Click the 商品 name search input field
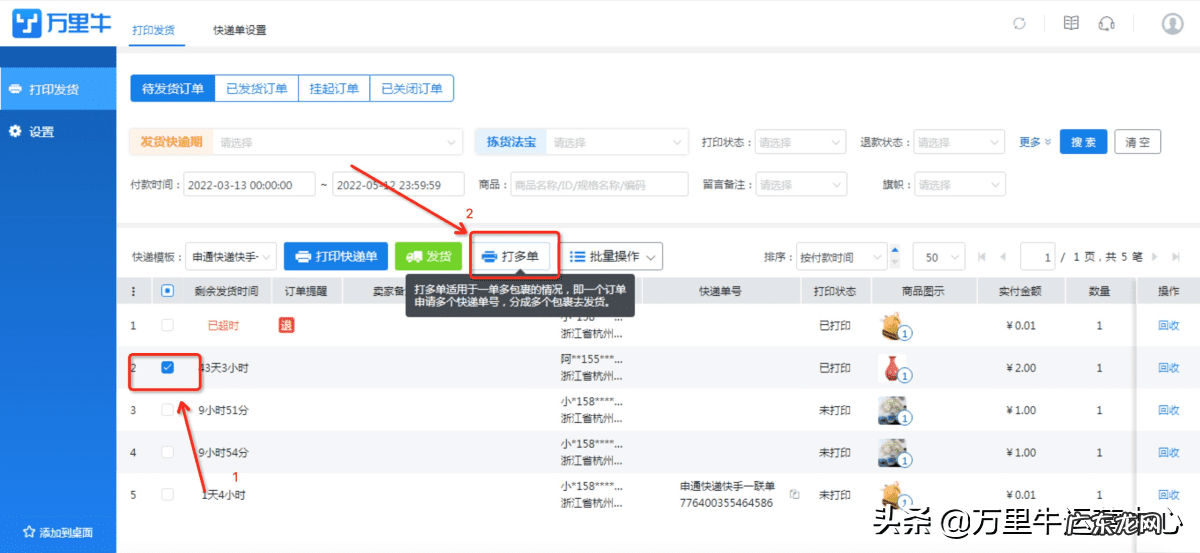 tap(598, 184)
